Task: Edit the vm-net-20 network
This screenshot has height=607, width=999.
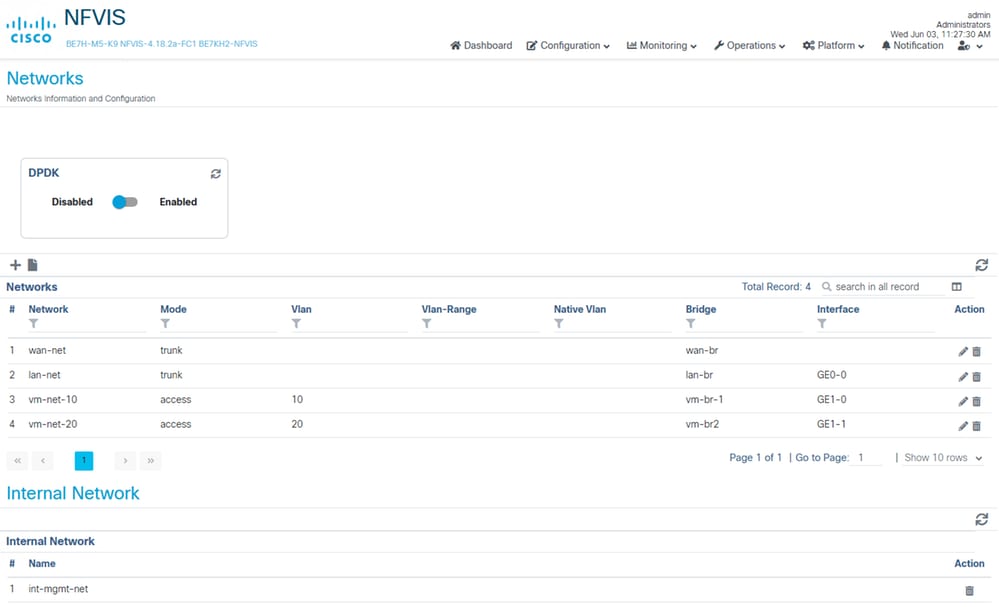Action: [963, 425]
